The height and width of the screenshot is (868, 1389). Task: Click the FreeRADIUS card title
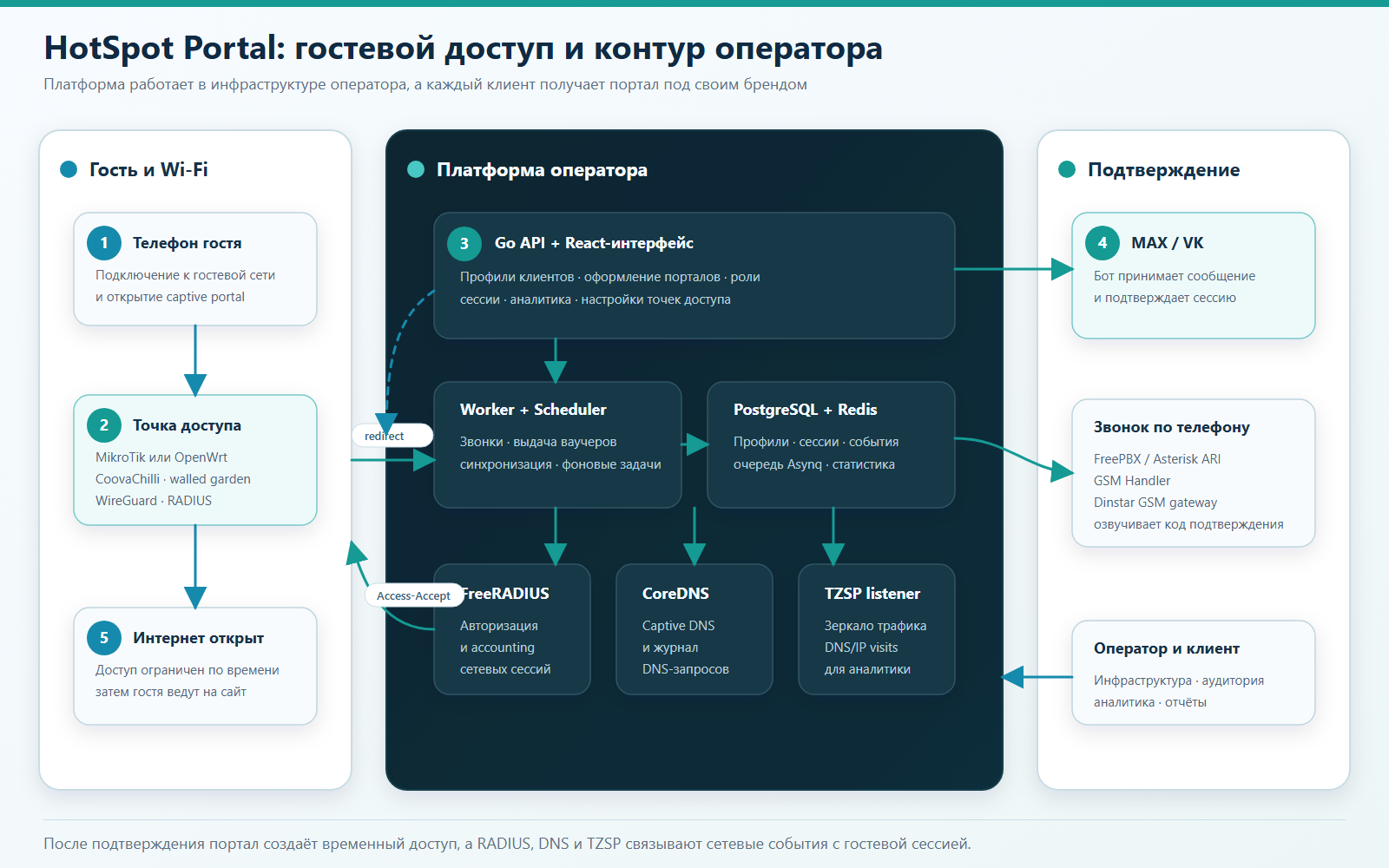click(504, 594)
